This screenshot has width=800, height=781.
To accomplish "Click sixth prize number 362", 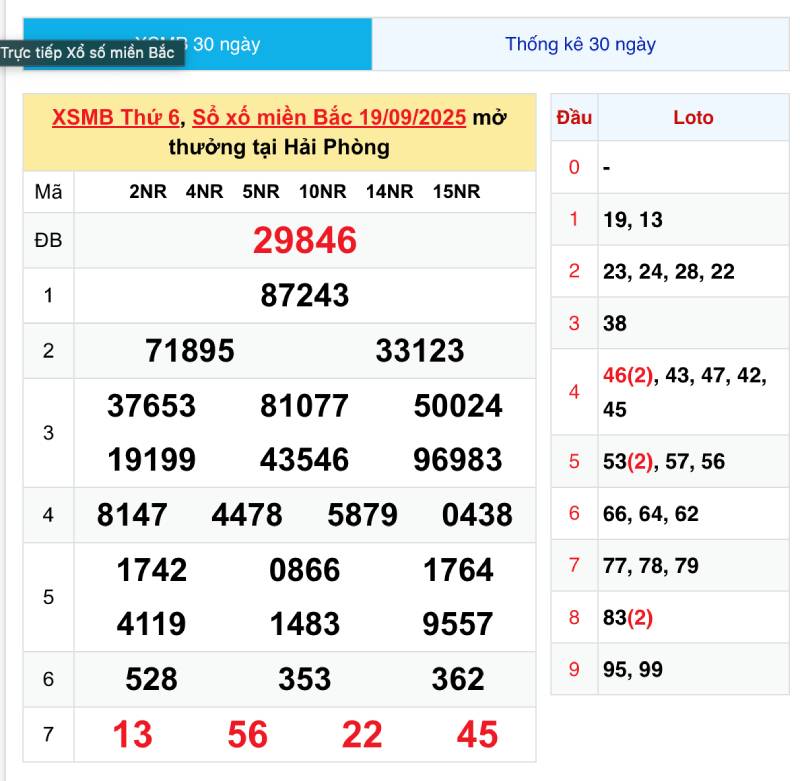I will tap(458, 679).
